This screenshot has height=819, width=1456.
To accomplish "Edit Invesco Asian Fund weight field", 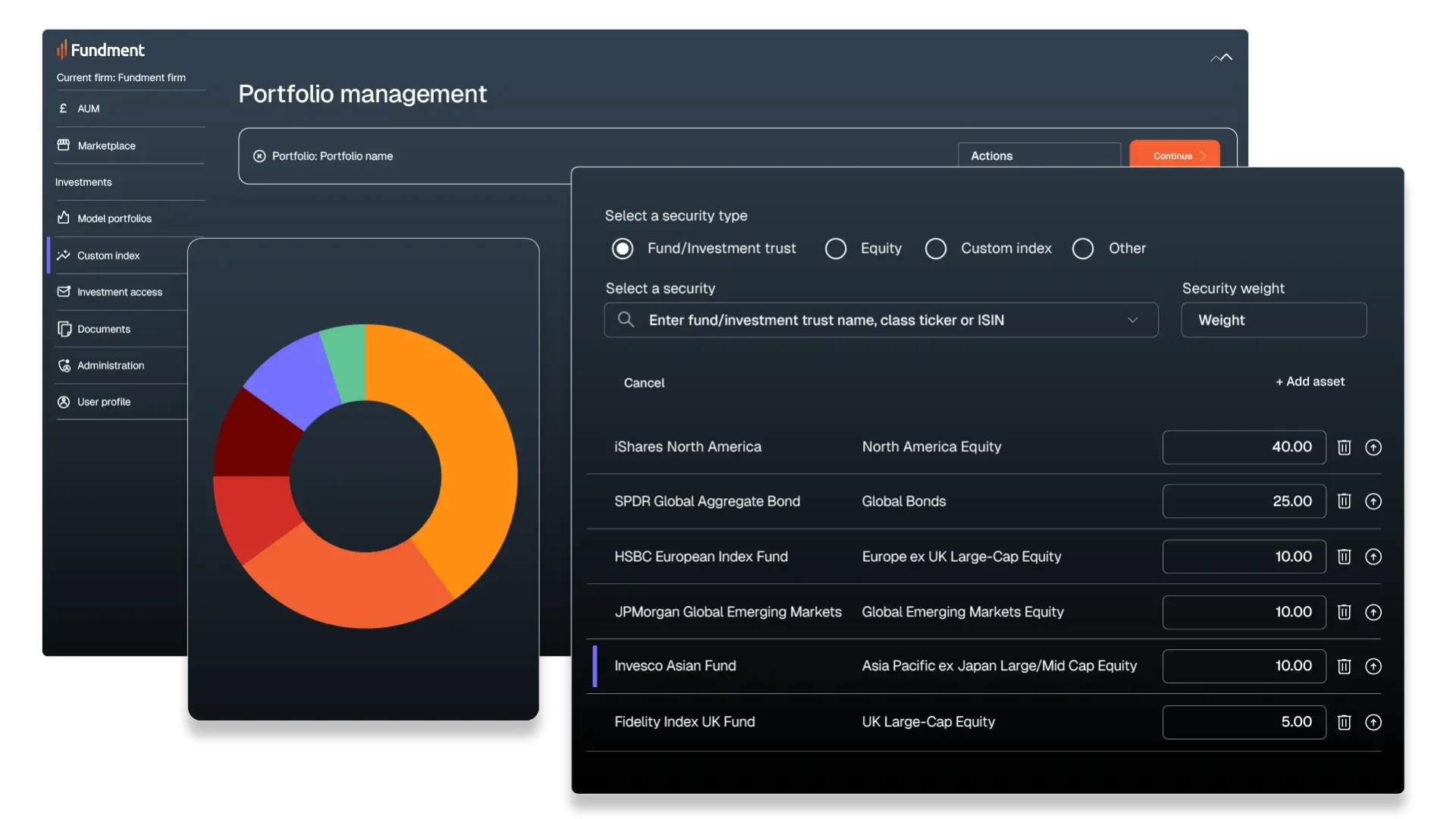I will (x=1244, y=666).
